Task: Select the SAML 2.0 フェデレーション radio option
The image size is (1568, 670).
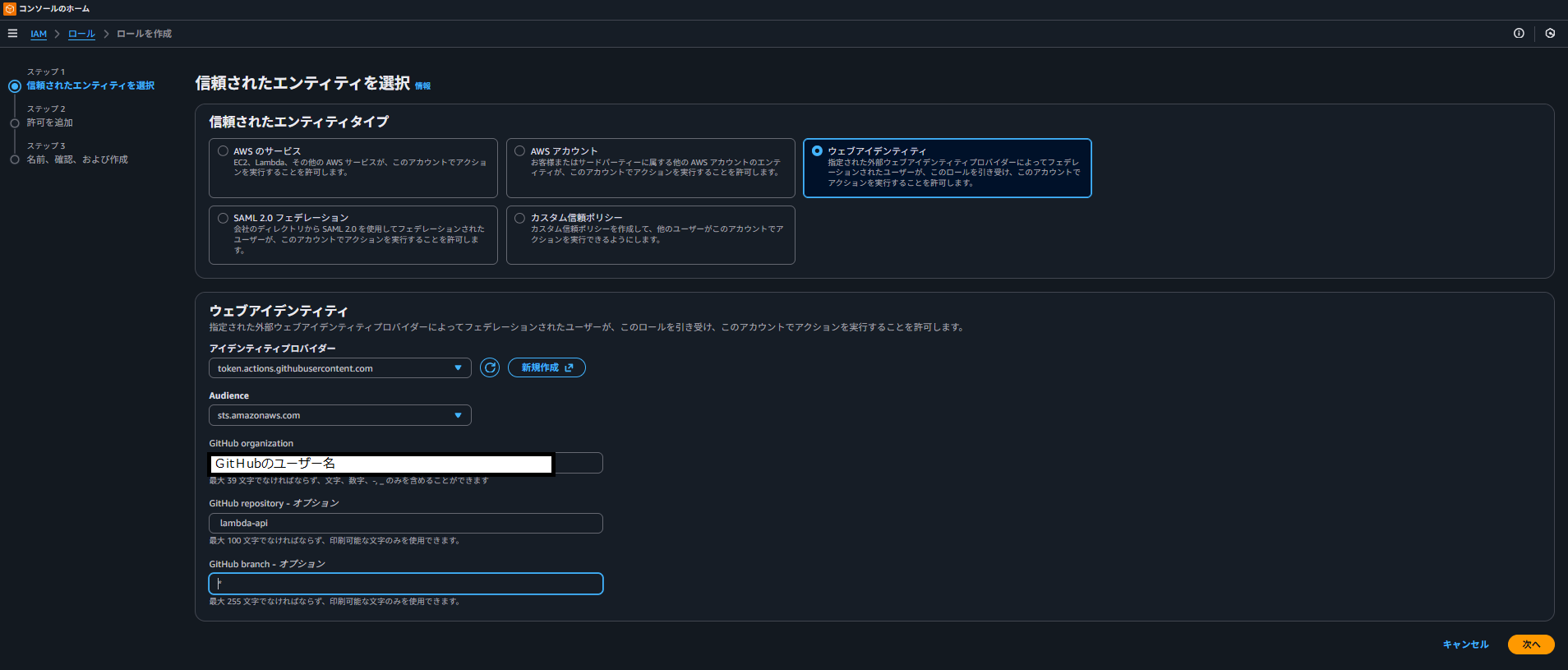Action: [223, 218]
